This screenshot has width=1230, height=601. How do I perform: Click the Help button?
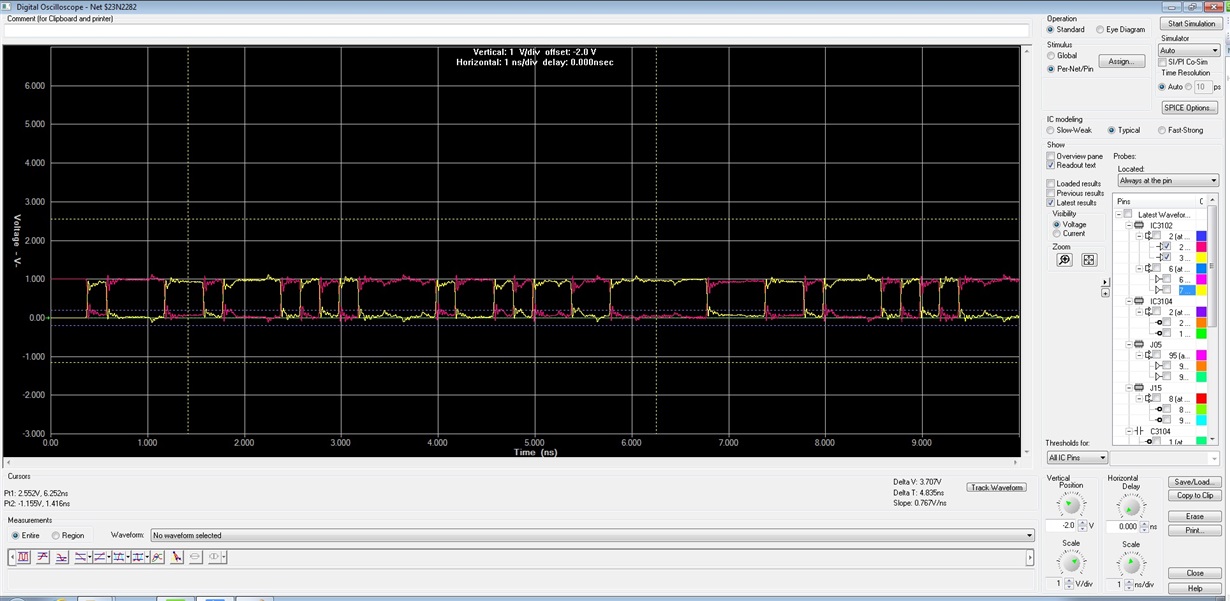point(1195,588)
